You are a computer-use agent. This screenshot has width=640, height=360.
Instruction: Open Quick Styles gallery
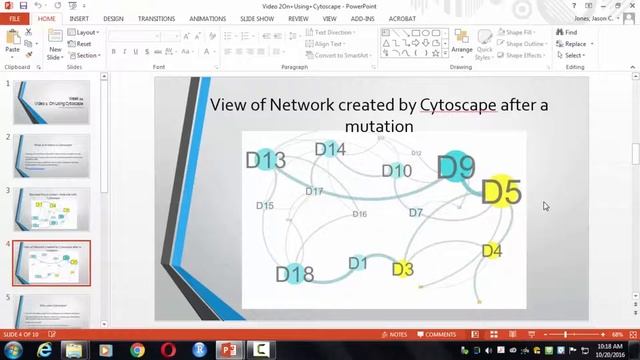click(484, 45)
